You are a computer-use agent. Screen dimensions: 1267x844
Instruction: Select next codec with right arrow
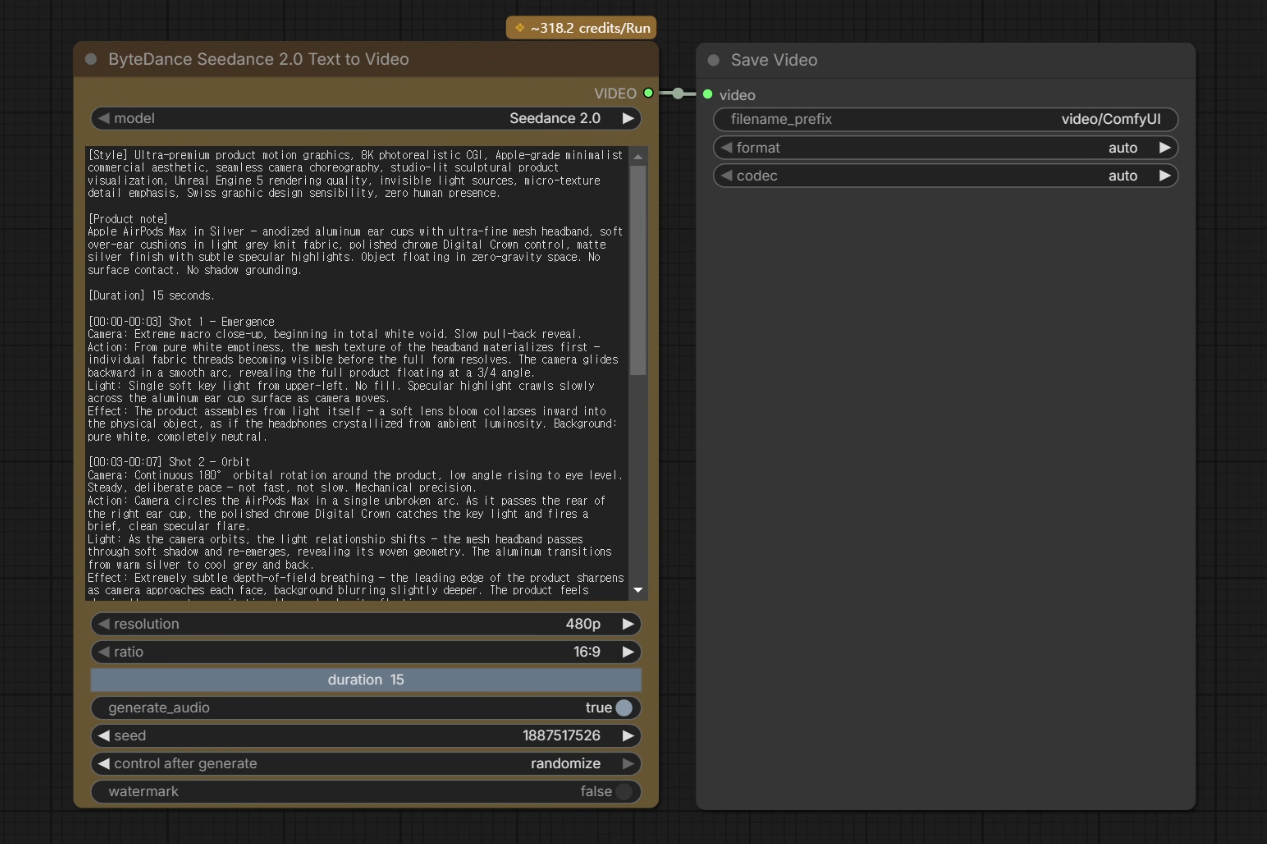[x=1164, y=176]
